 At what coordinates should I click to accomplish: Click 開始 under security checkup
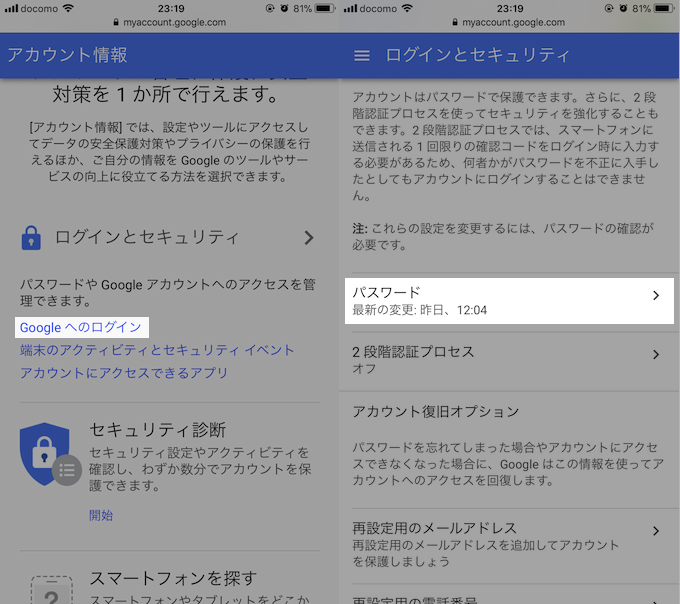[101, 515]
